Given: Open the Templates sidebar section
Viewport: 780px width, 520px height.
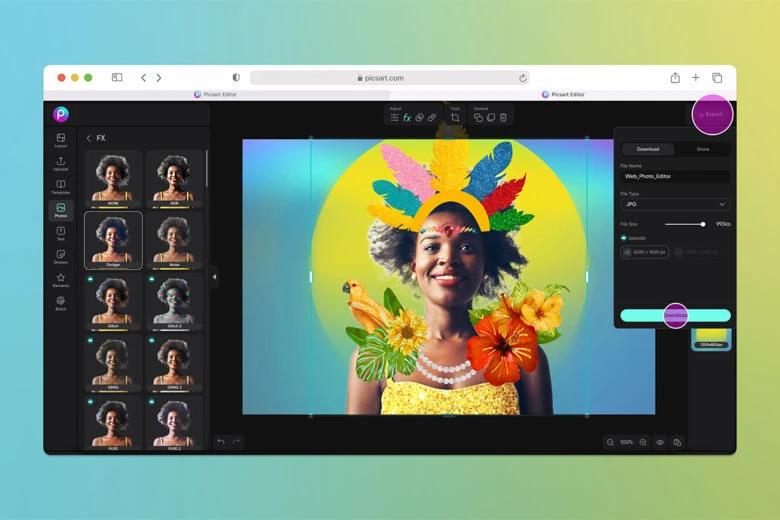Looking at the screenshot, I should click(61, 186).
